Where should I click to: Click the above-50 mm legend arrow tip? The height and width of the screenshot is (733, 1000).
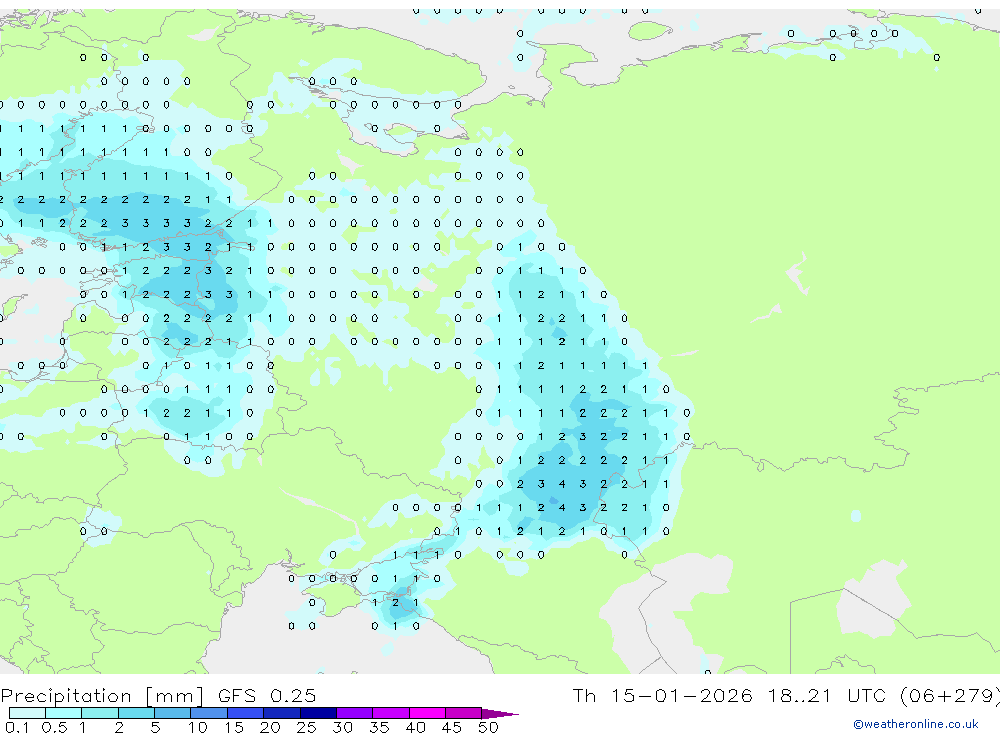(x=500, y=713)
